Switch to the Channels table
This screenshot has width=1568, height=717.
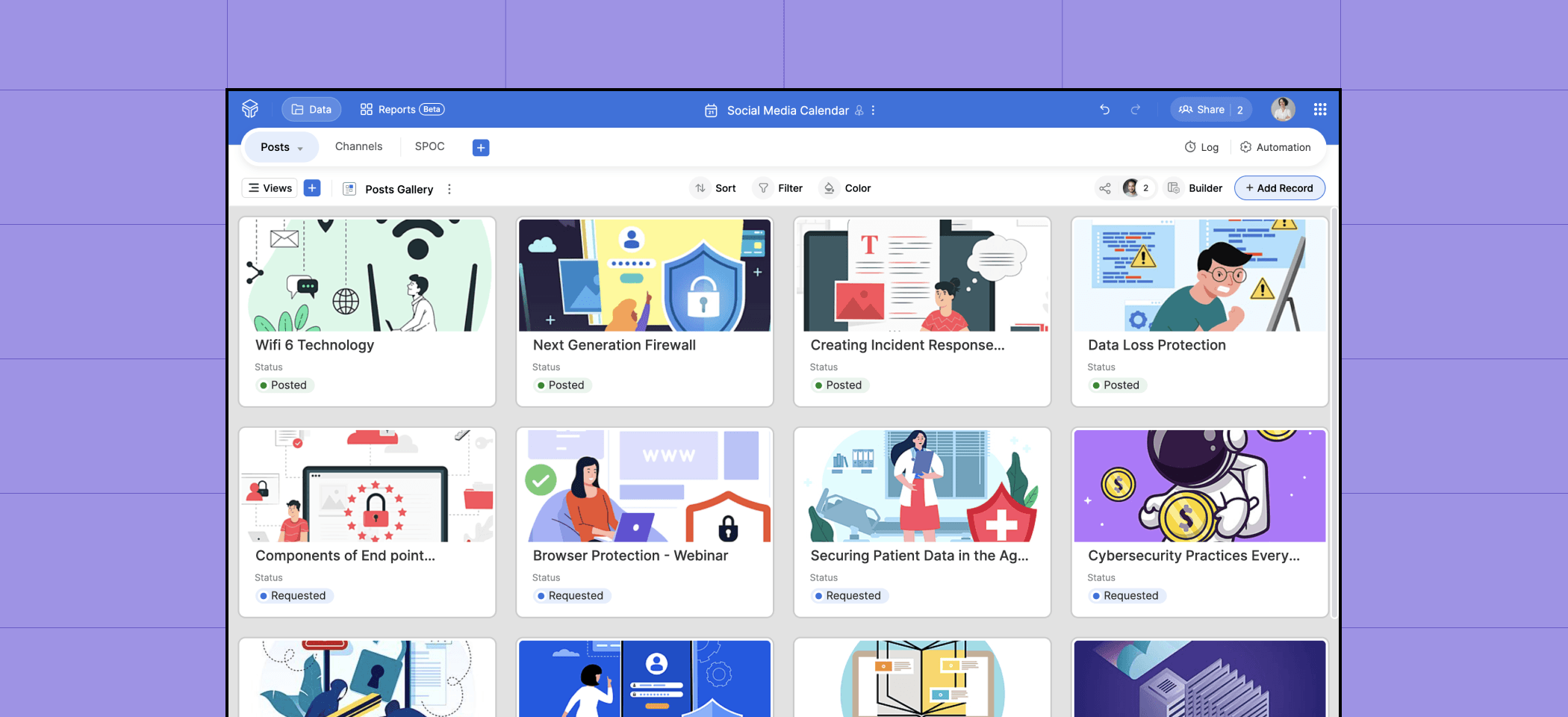point(358,146)
